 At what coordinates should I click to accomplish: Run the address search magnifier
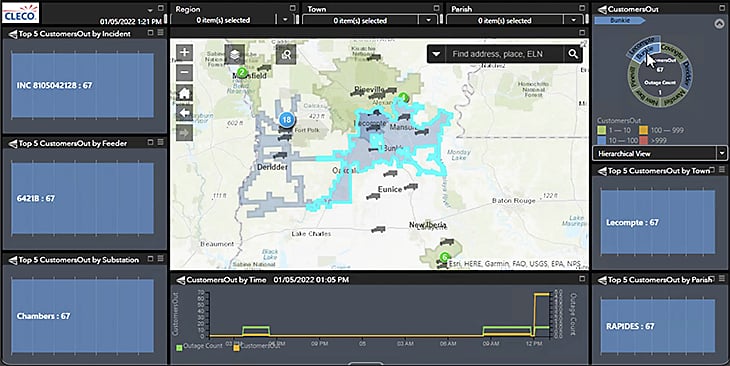pyautogui.click(x=573, y=54)
